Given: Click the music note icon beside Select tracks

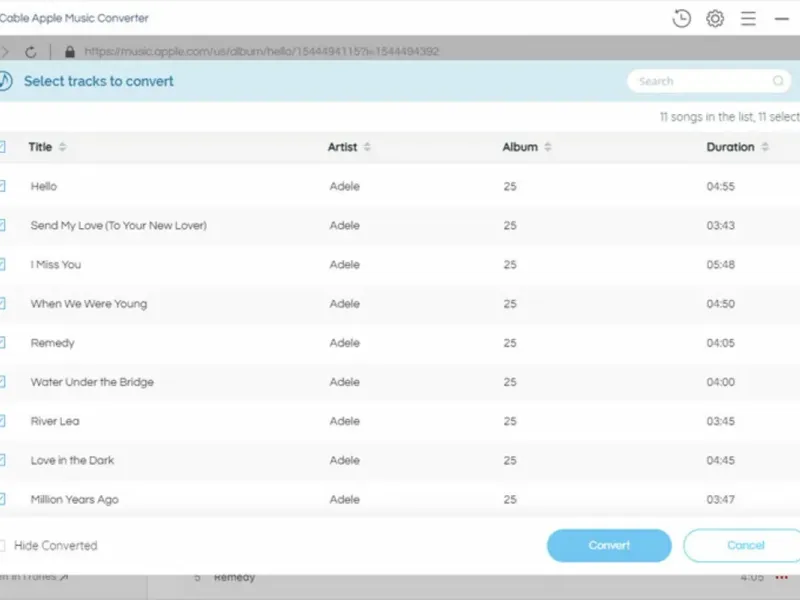Looking at the screenshot, I should 5,81.
